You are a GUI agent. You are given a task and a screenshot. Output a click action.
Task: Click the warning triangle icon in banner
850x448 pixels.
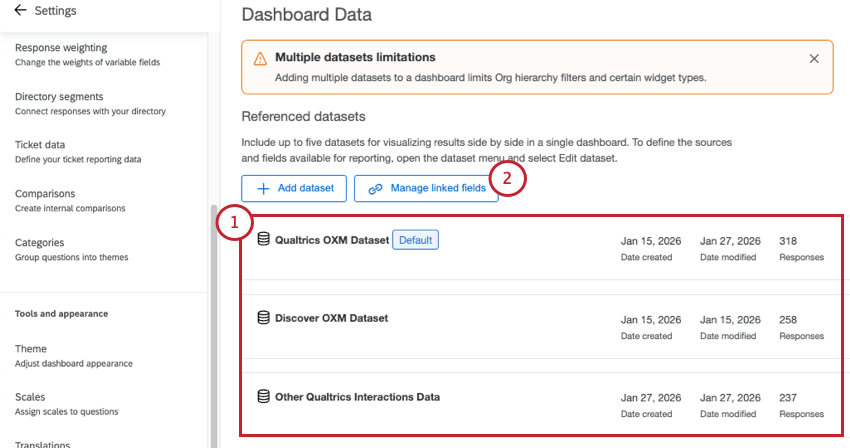[x=260, y=59]
